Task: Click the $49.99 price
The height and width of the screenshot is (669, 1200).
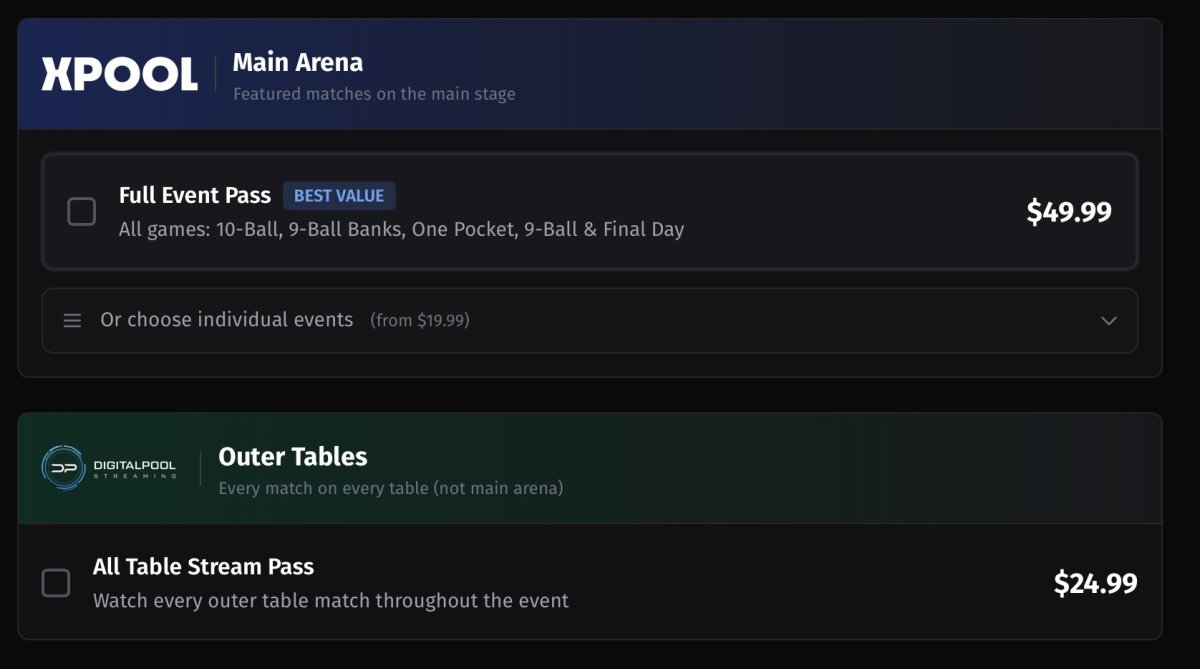Action: pos(1068,212)
